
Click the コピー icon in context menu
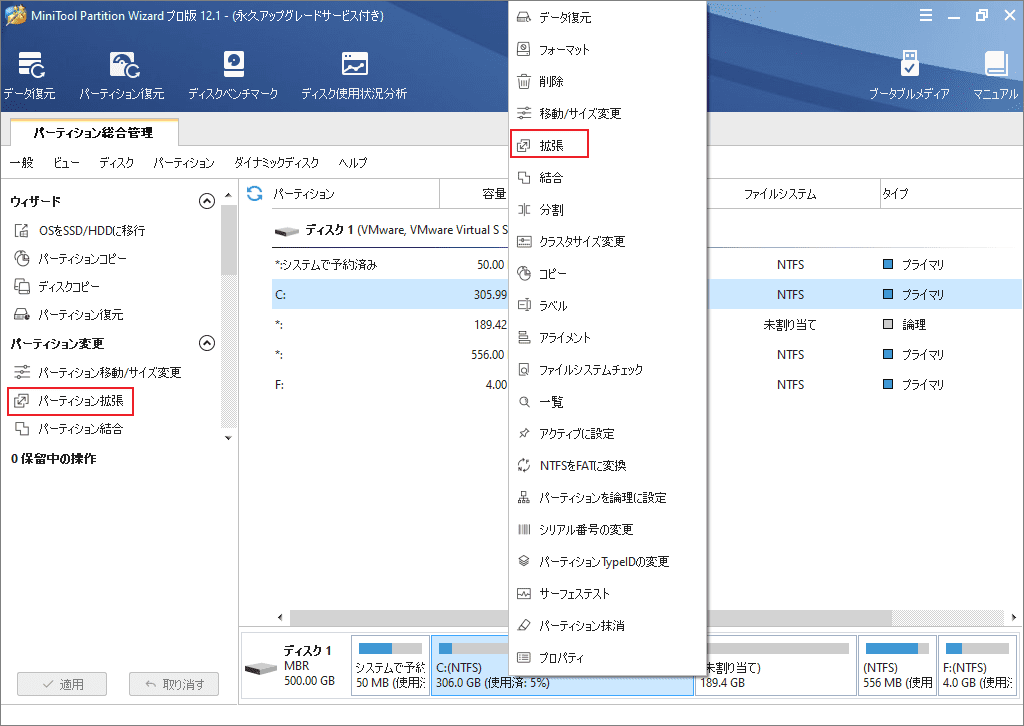coord(524,274)
